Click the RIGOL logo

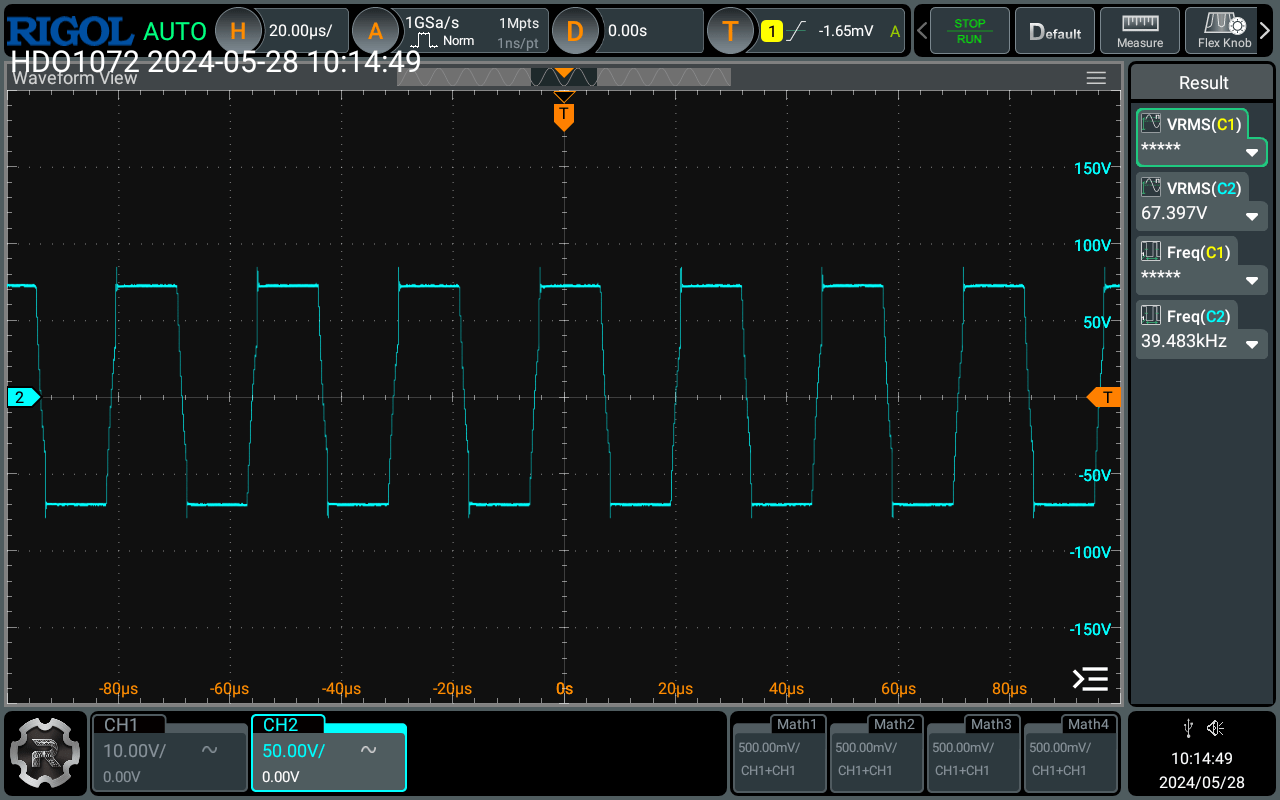70,30
